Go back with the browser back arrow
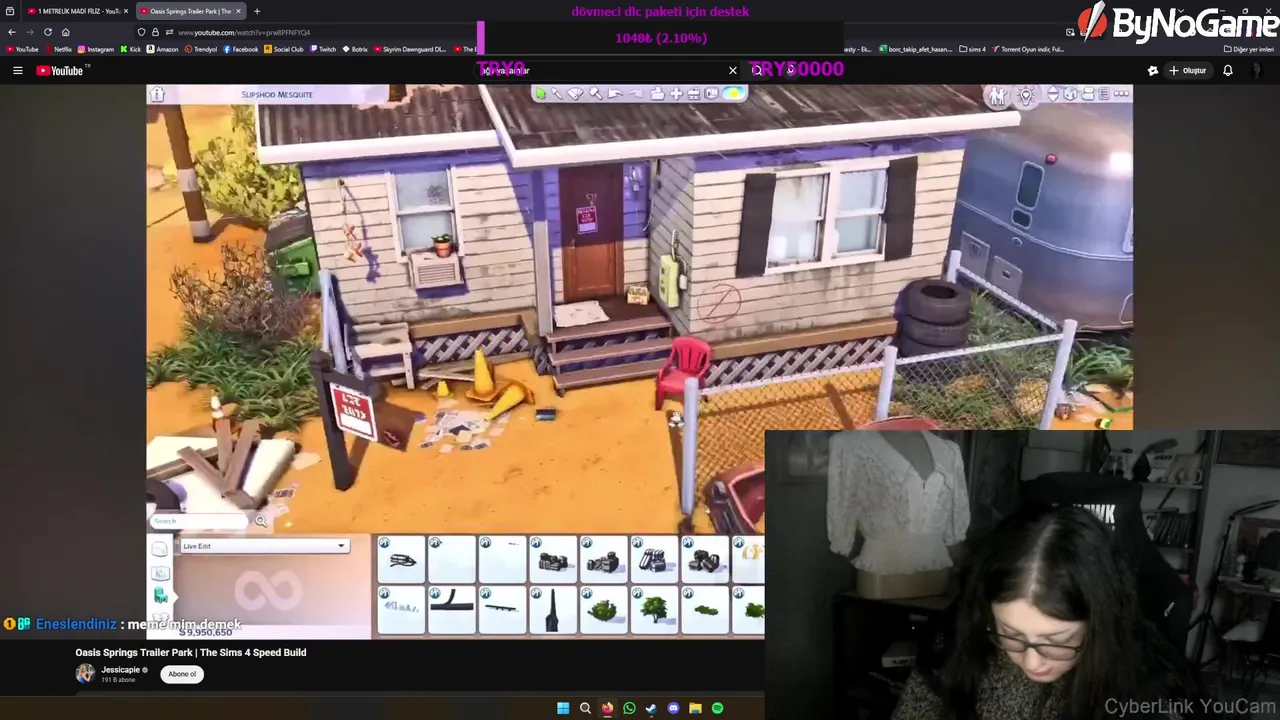1280x720 pixels. click(12, 32)
